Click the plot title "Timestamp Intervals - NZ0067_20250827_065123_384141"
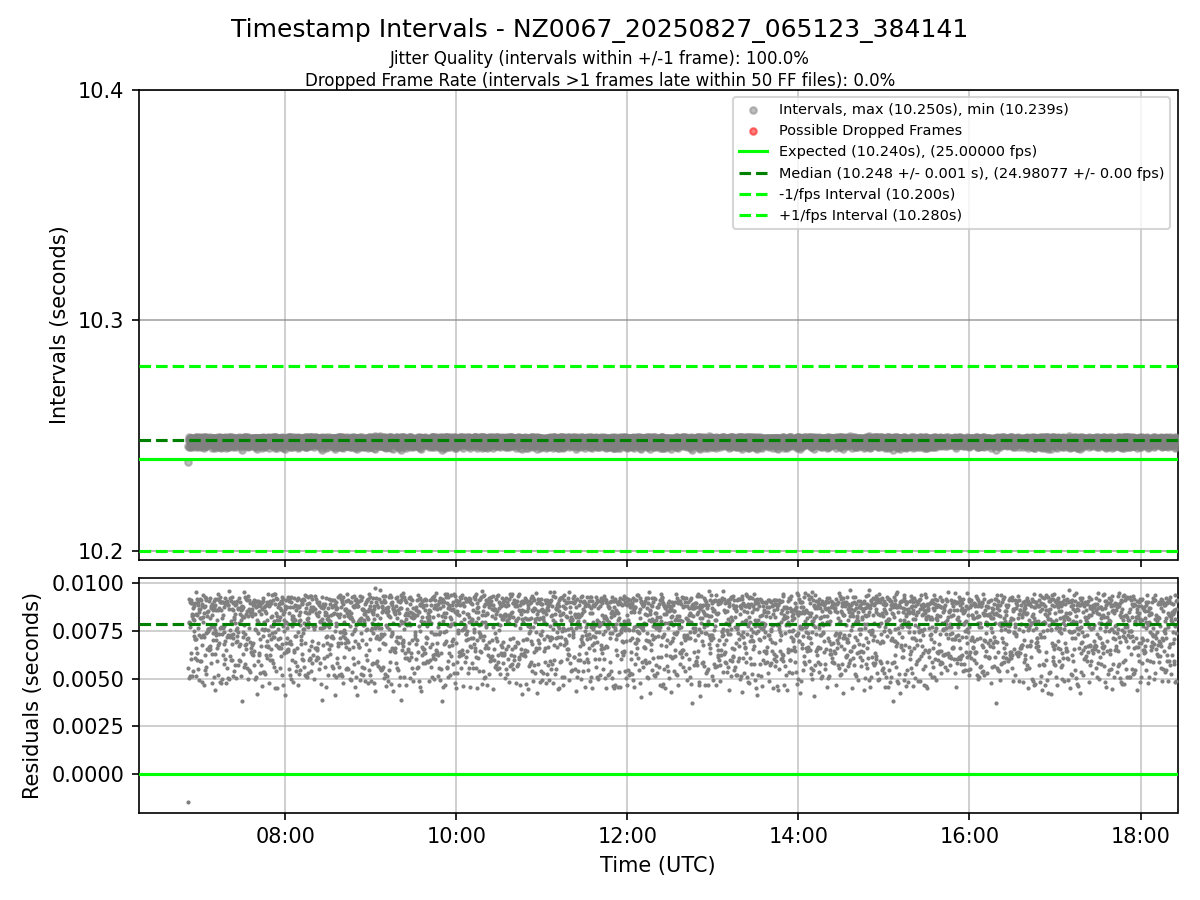Image resolution: width=1200 pixels, height=900 pixels. (x=599, y=29)
